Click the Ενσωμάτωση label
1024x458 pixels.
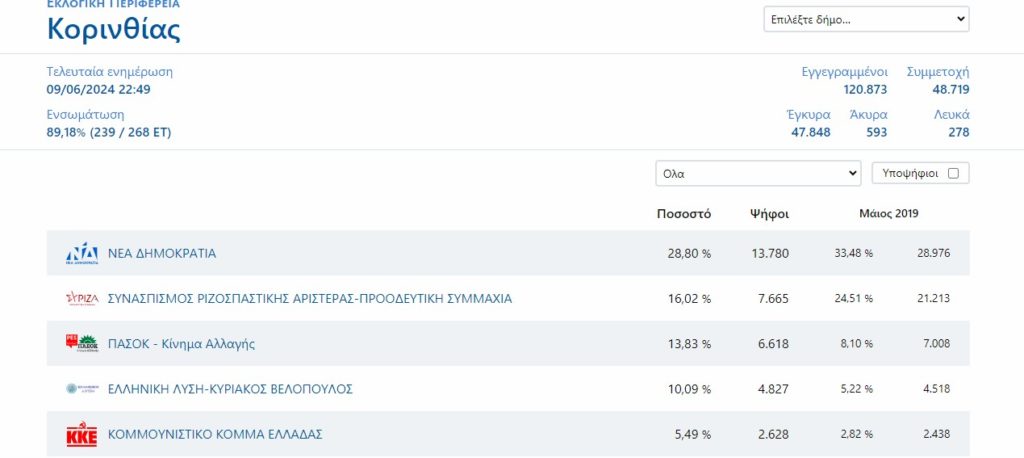click(x=86, y=115)
